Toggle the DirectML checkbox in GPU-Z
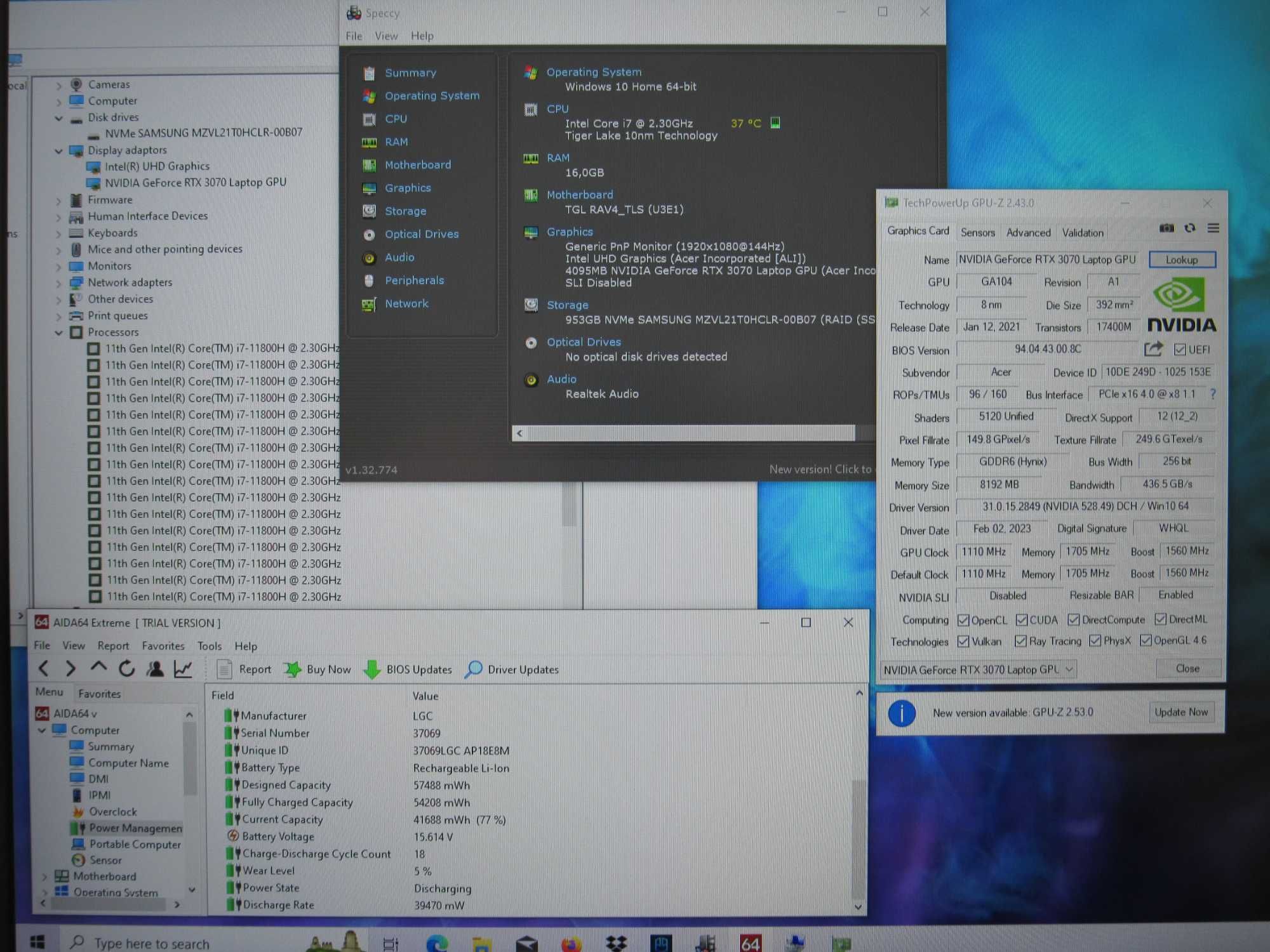Screen dimensions: 1270x952 point(1161,619)
